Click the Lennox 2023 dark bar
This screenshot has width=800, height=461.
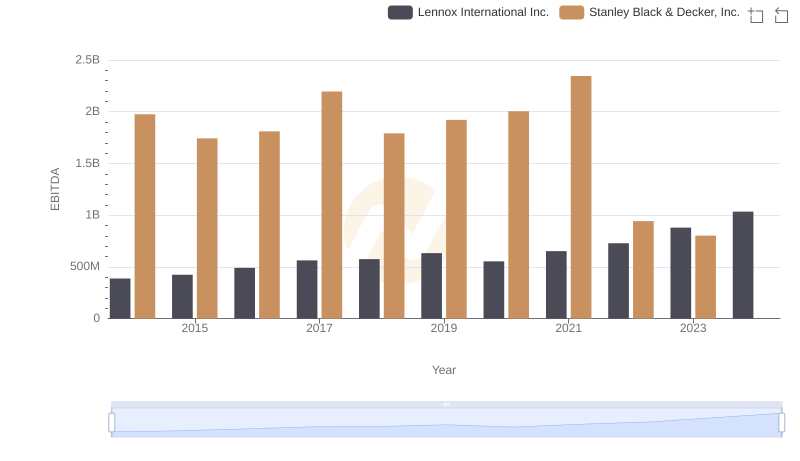coord(681,273)
